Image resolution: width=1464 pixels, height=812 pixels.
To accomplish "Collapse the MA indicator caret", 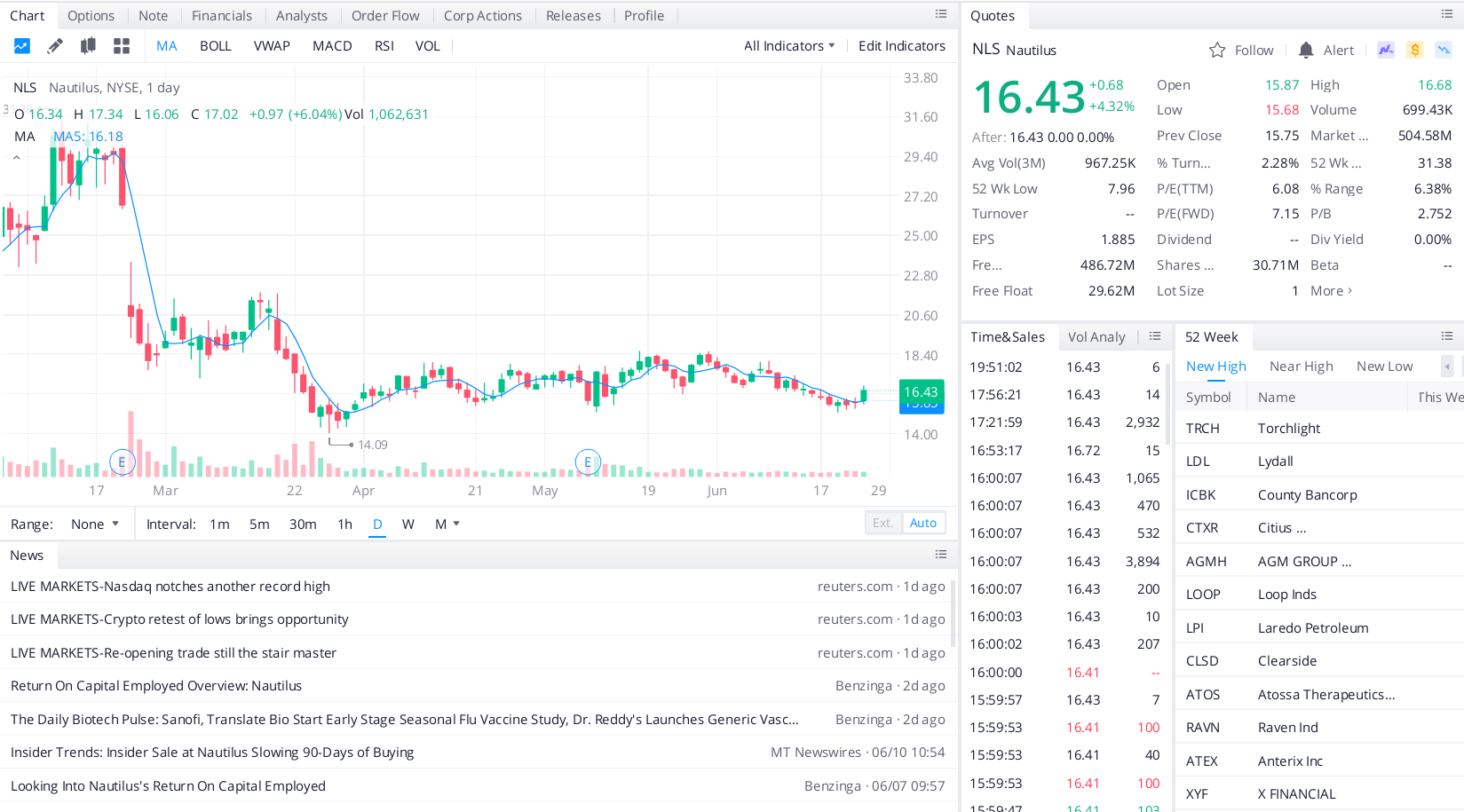I will tap(16, 157).
